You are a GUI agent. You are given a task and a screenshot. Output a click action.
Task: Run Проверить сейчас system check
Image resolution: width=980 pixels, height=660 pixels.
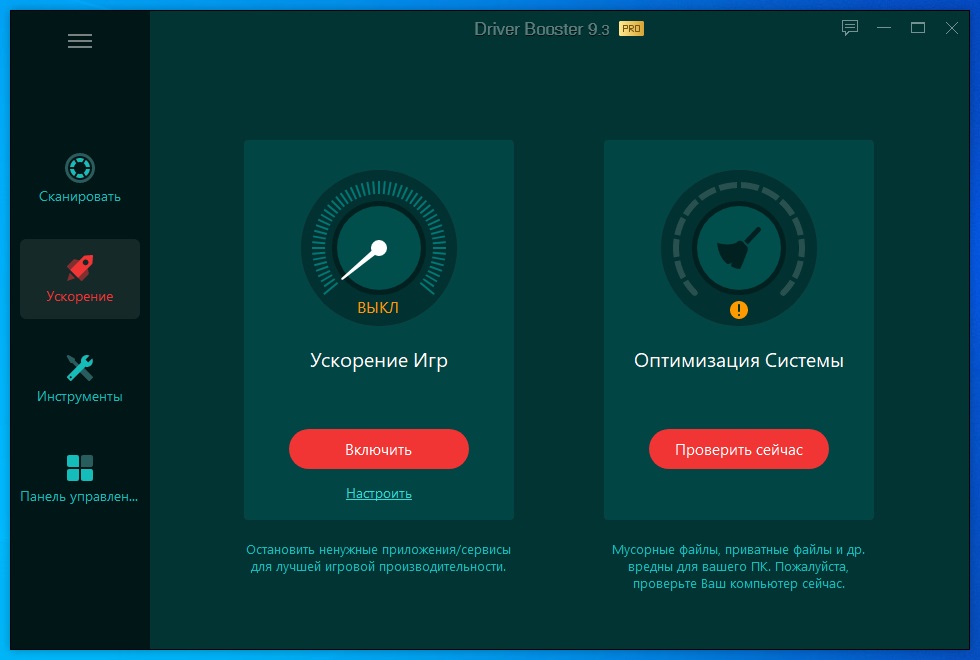tap(739, 449)
